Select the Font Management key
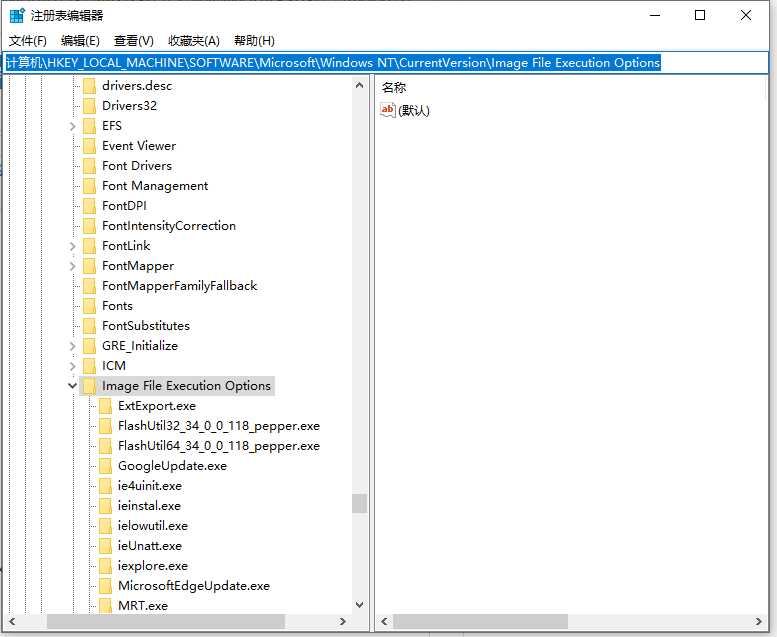This screenshot has height=637, width=777. [x=155, y=186]
